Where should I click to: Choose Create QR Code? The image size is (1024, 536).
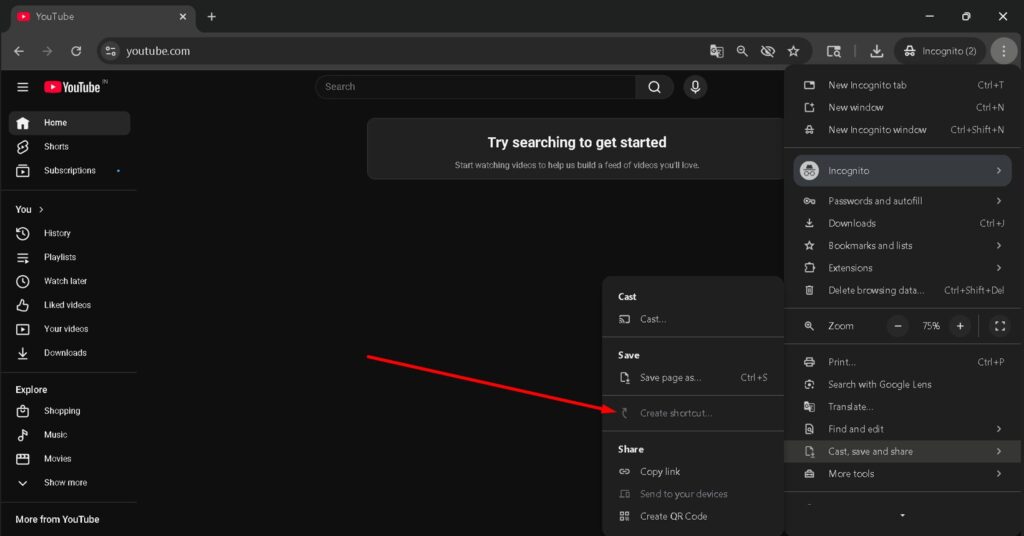pos(693,516)
